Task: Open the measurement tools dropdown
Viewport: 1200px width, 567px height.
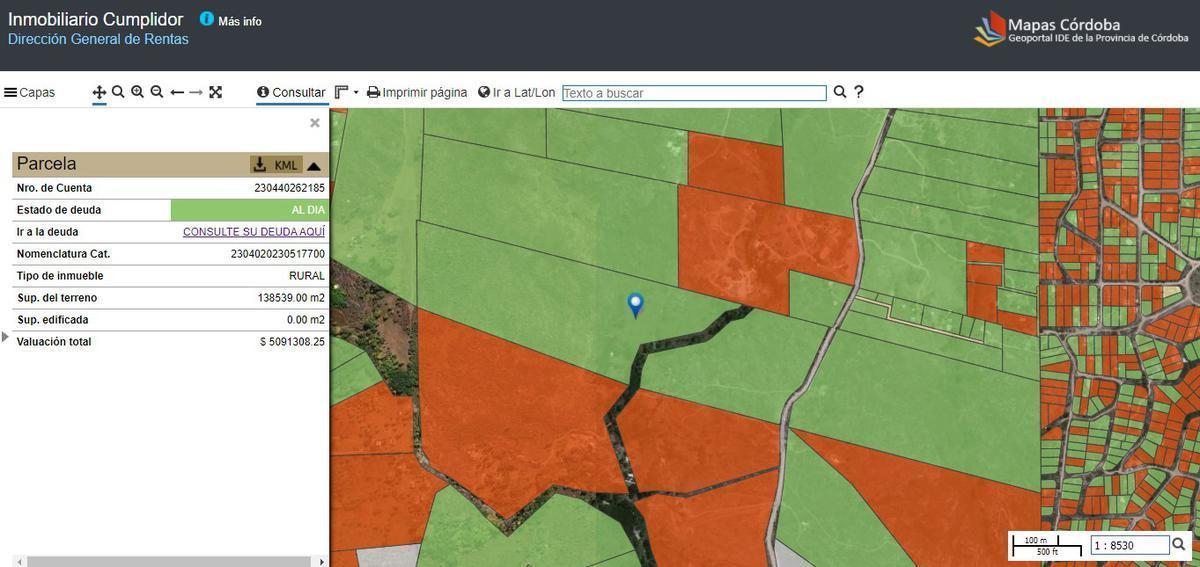Action: [x=346, y=92]
